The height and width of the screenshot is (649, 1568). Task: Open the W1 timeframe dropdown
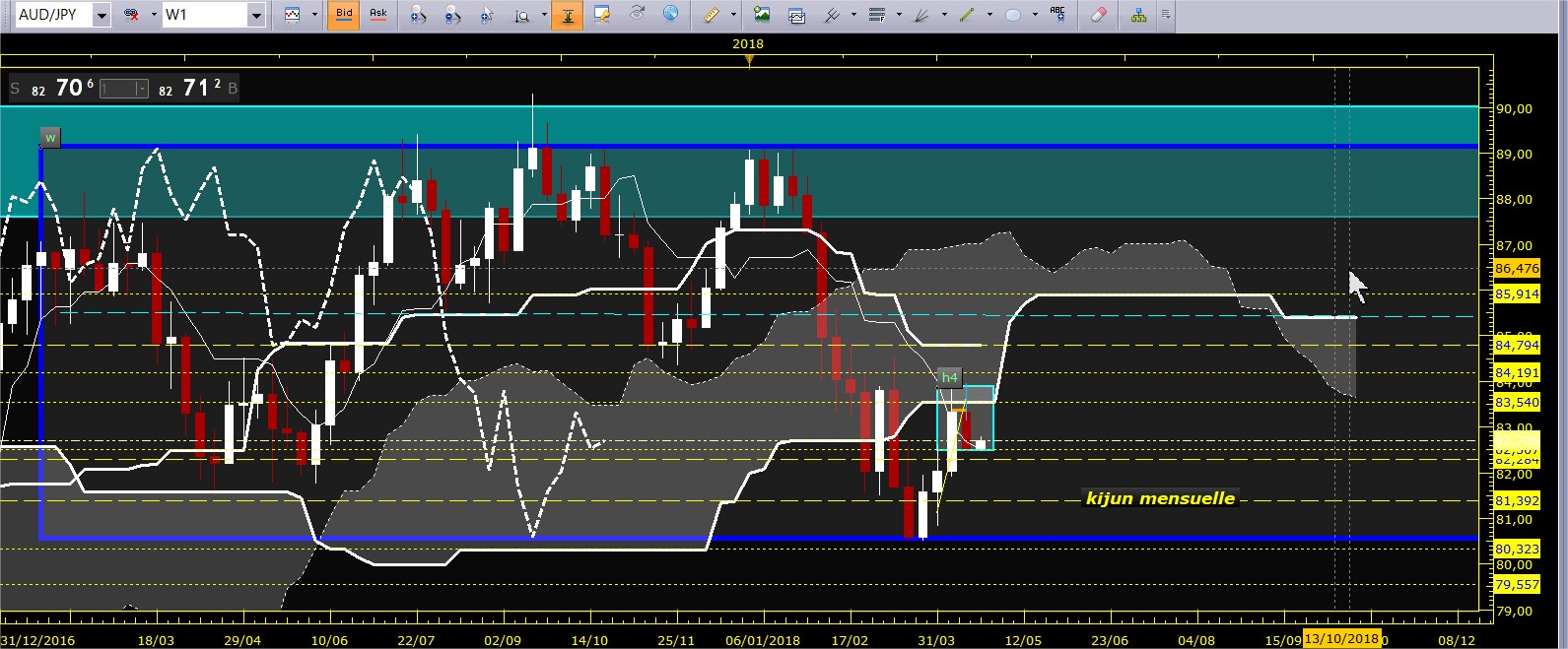pyautogui.click(x=256, y=15)
